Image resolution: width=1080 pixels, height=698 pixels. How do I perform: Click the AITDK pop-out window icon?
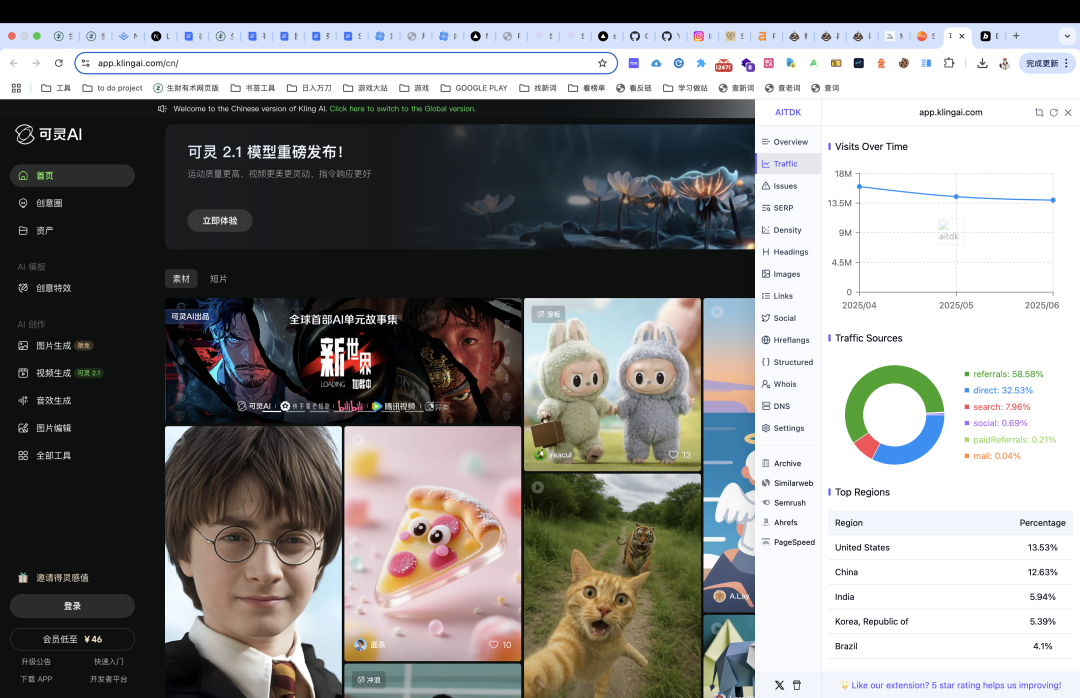point(1039,112)
